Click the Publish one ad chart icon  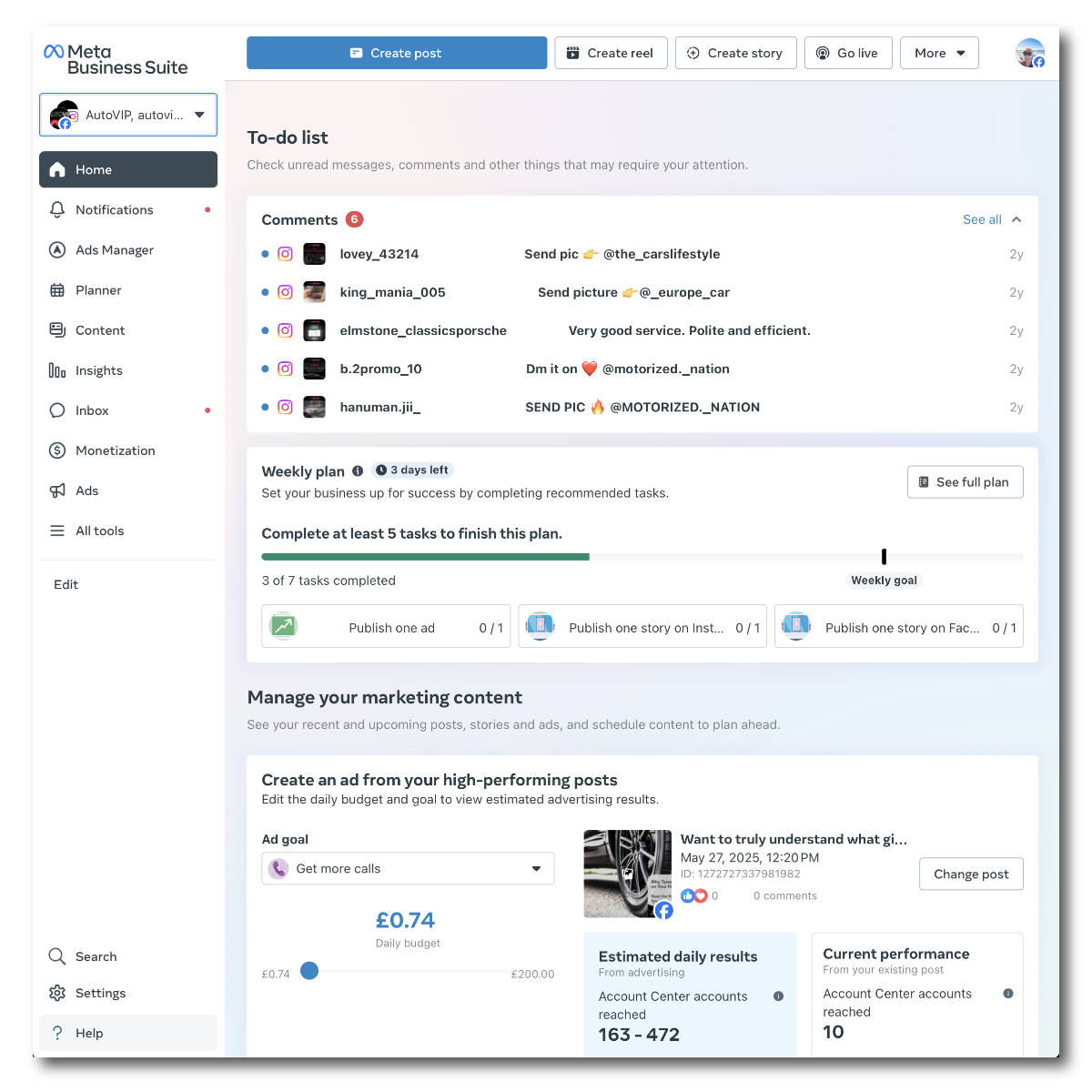[x=283, y=626]
